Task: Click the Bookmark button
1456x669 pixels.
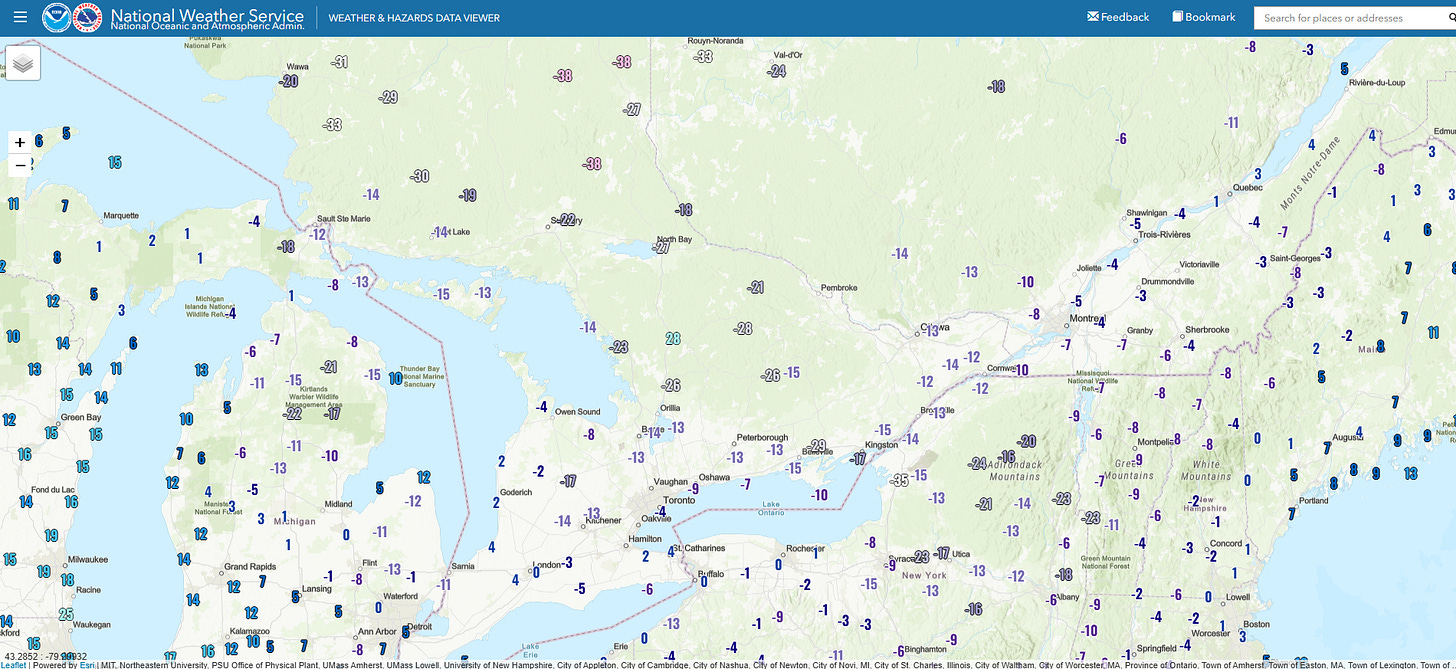Action: (x=1204, y=17)
